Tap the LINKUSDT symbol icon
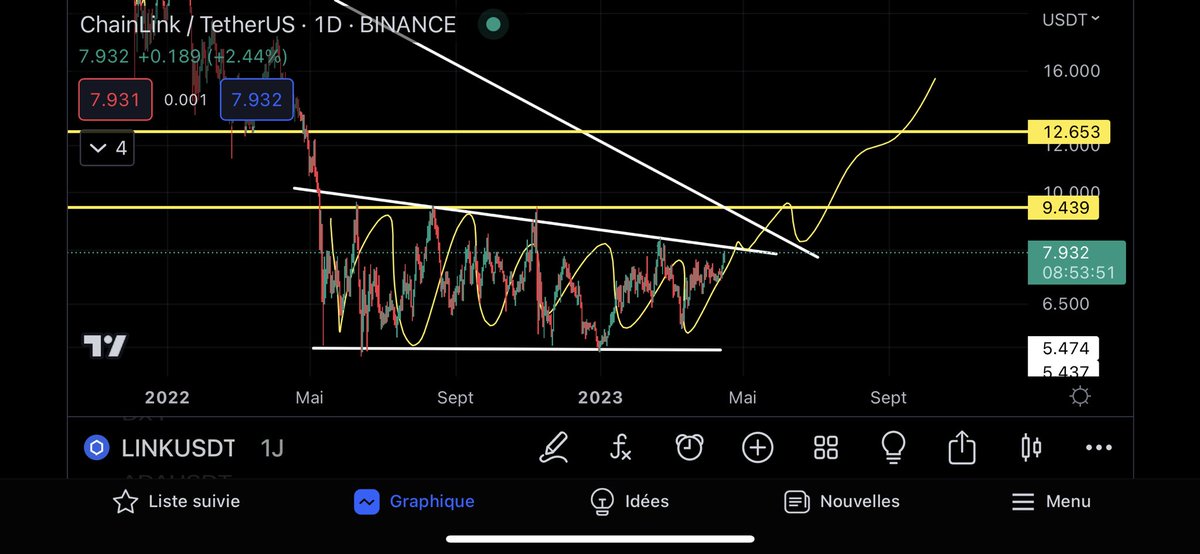 click(97, 448)
